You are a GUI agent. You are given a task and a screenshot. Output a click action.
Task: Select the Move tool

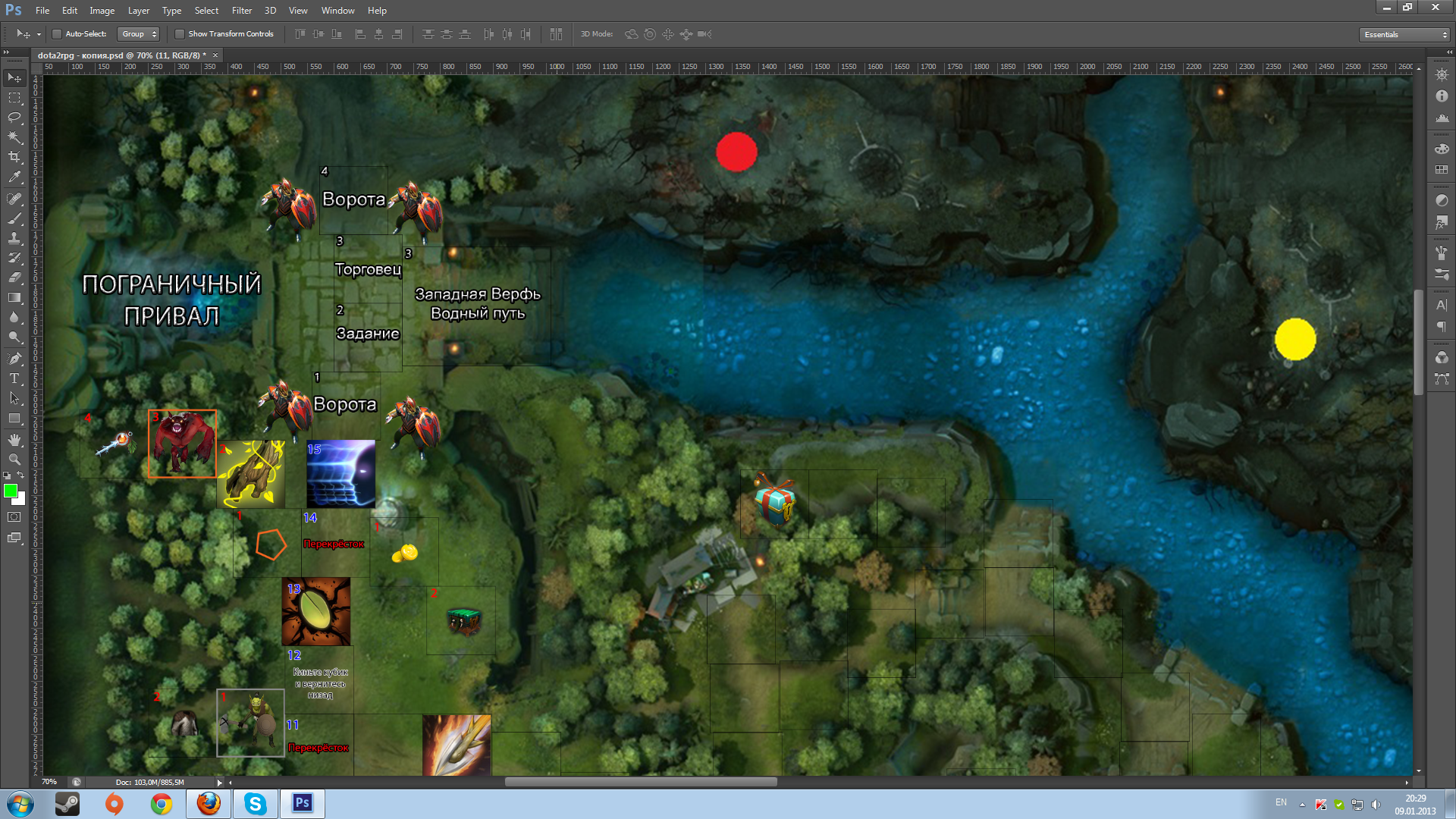[14, 78]
